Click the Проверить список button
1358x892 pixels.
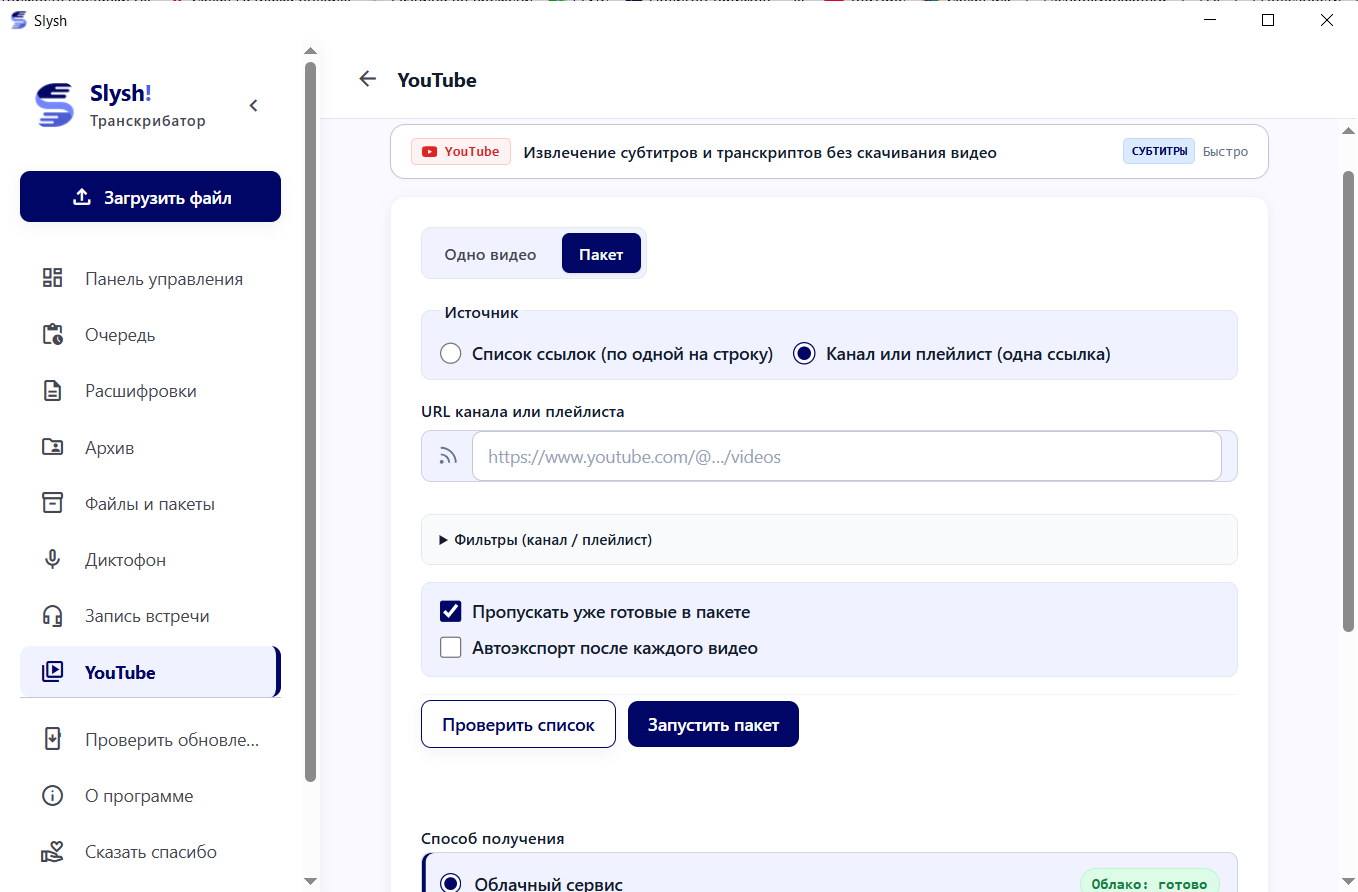[518, 724]
